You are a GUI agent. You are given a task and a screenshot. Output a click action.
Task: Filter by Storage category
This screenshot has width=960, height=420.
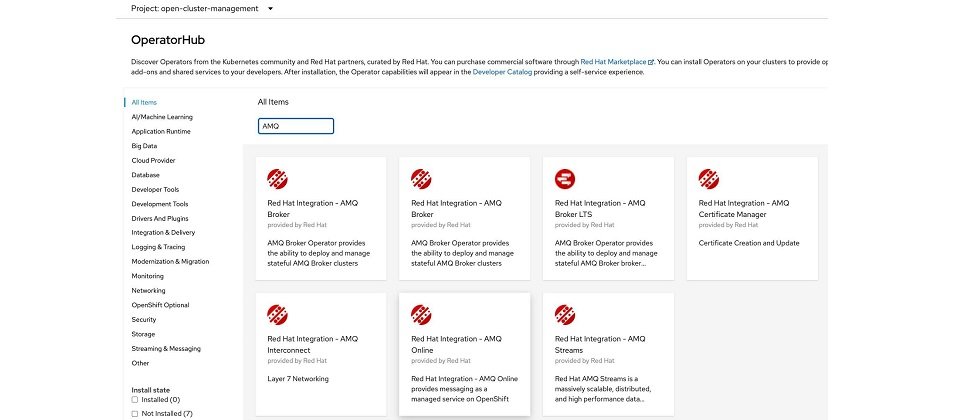[x=143, y=334]
